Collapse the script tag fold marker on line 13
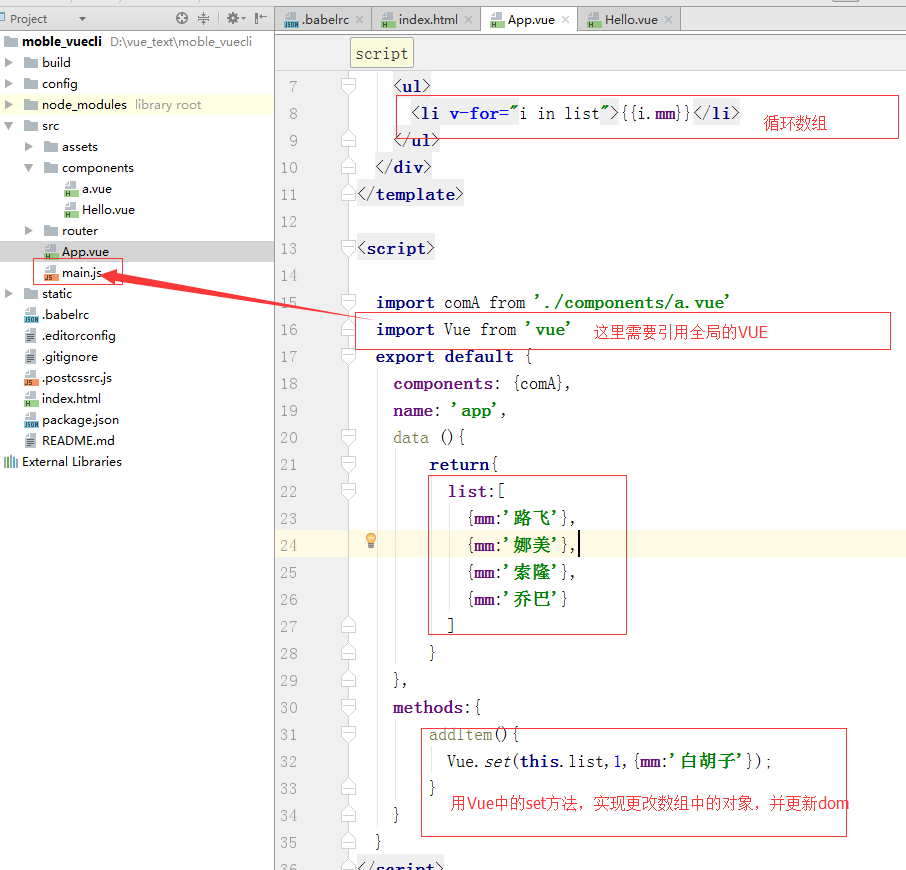This screenshot has width=906, height=870. (348, 248)
